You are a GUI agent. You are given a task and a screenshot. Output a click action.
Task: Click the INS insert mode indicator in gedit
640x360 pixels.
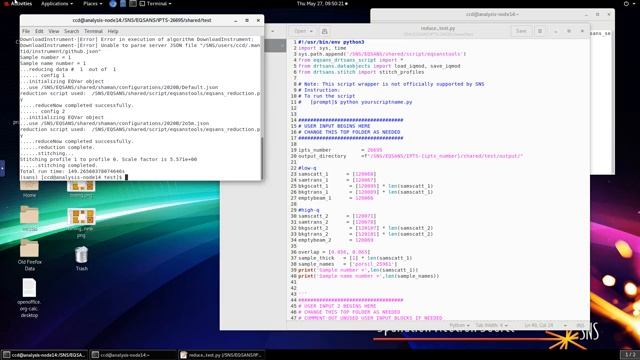(580, 325)
